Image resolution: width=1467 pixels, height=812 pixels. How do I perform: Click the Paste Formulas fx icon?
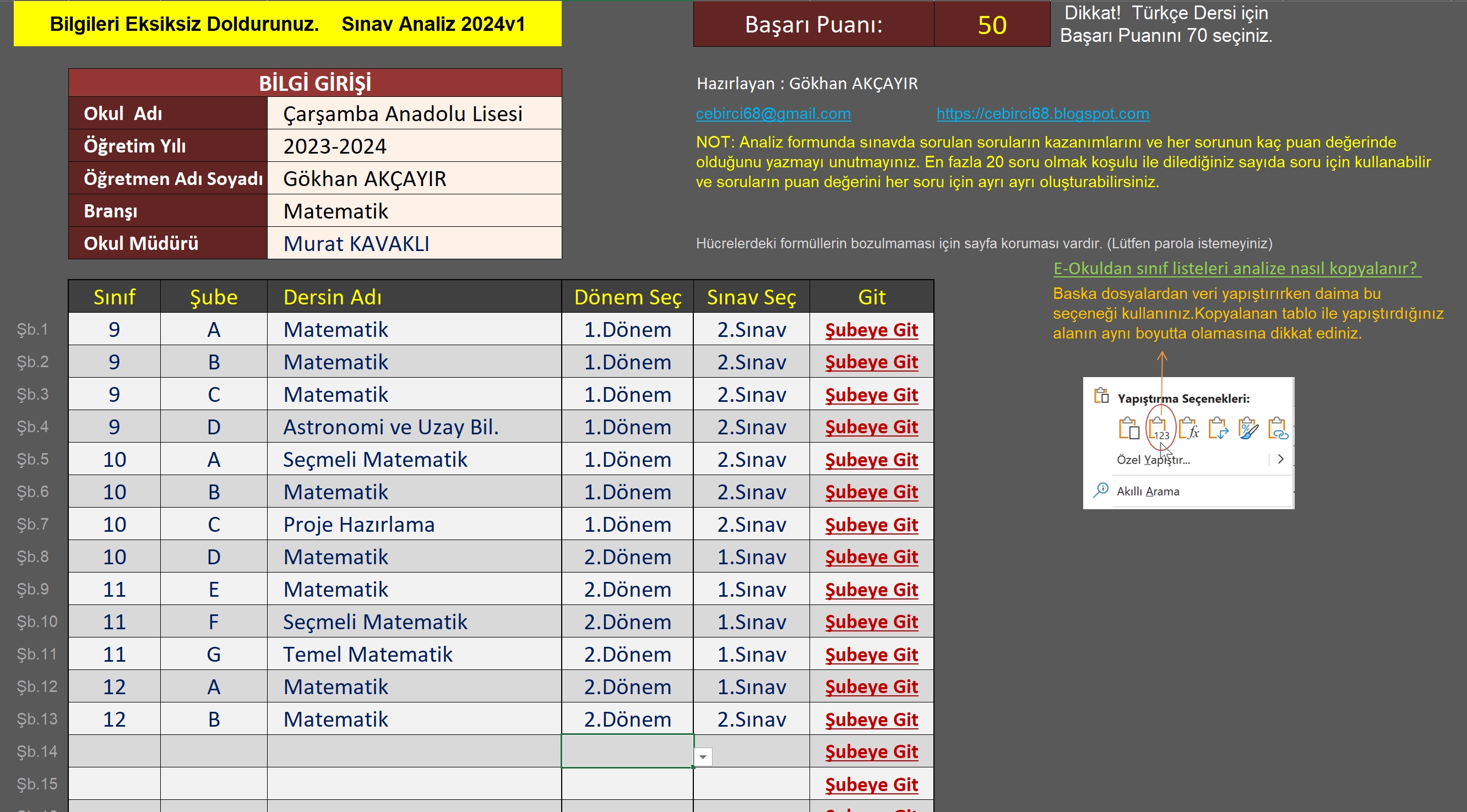coord(1189,429)
